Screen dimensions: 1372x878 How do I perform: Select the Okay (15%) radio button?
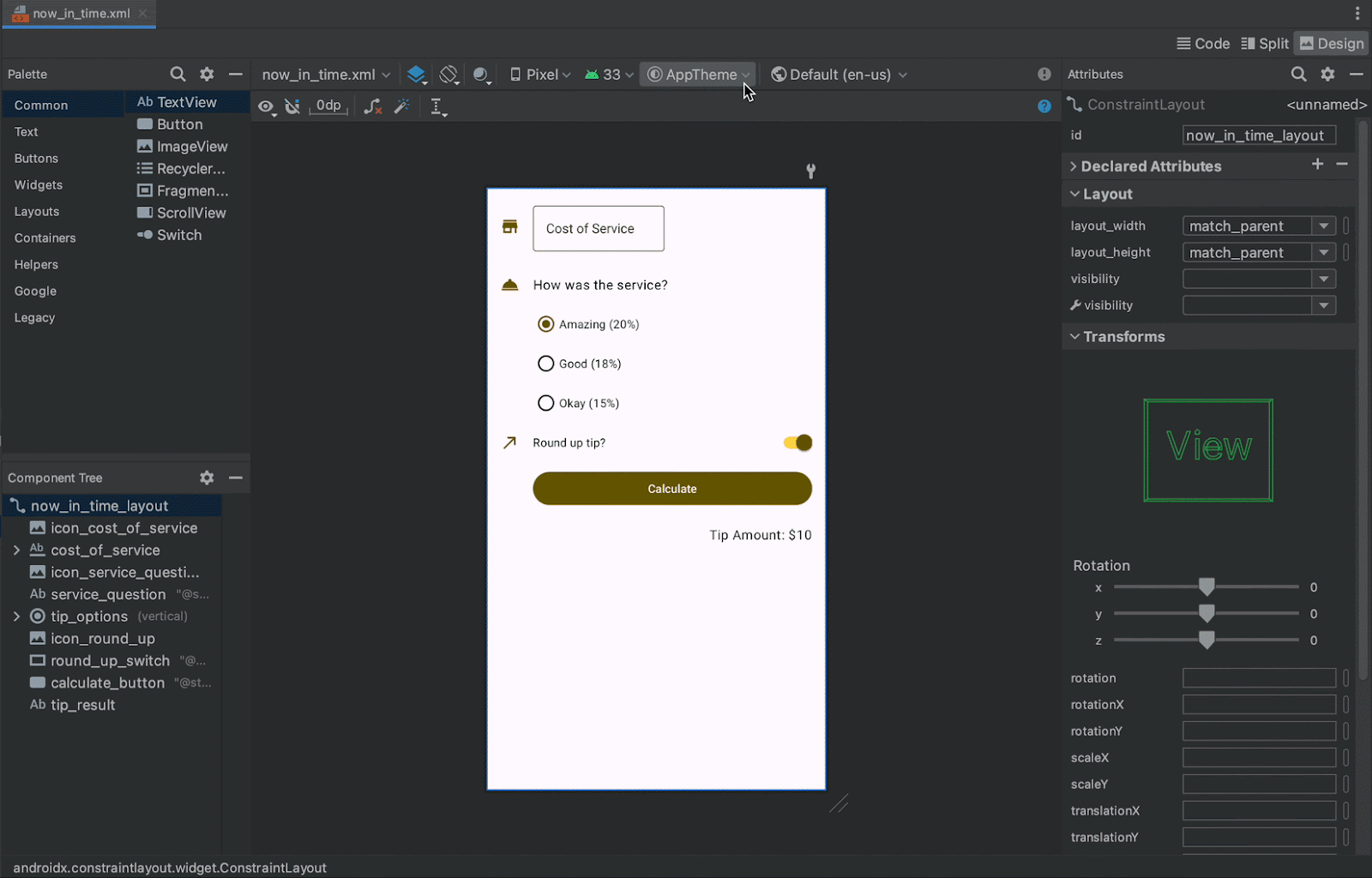[545, 403]
